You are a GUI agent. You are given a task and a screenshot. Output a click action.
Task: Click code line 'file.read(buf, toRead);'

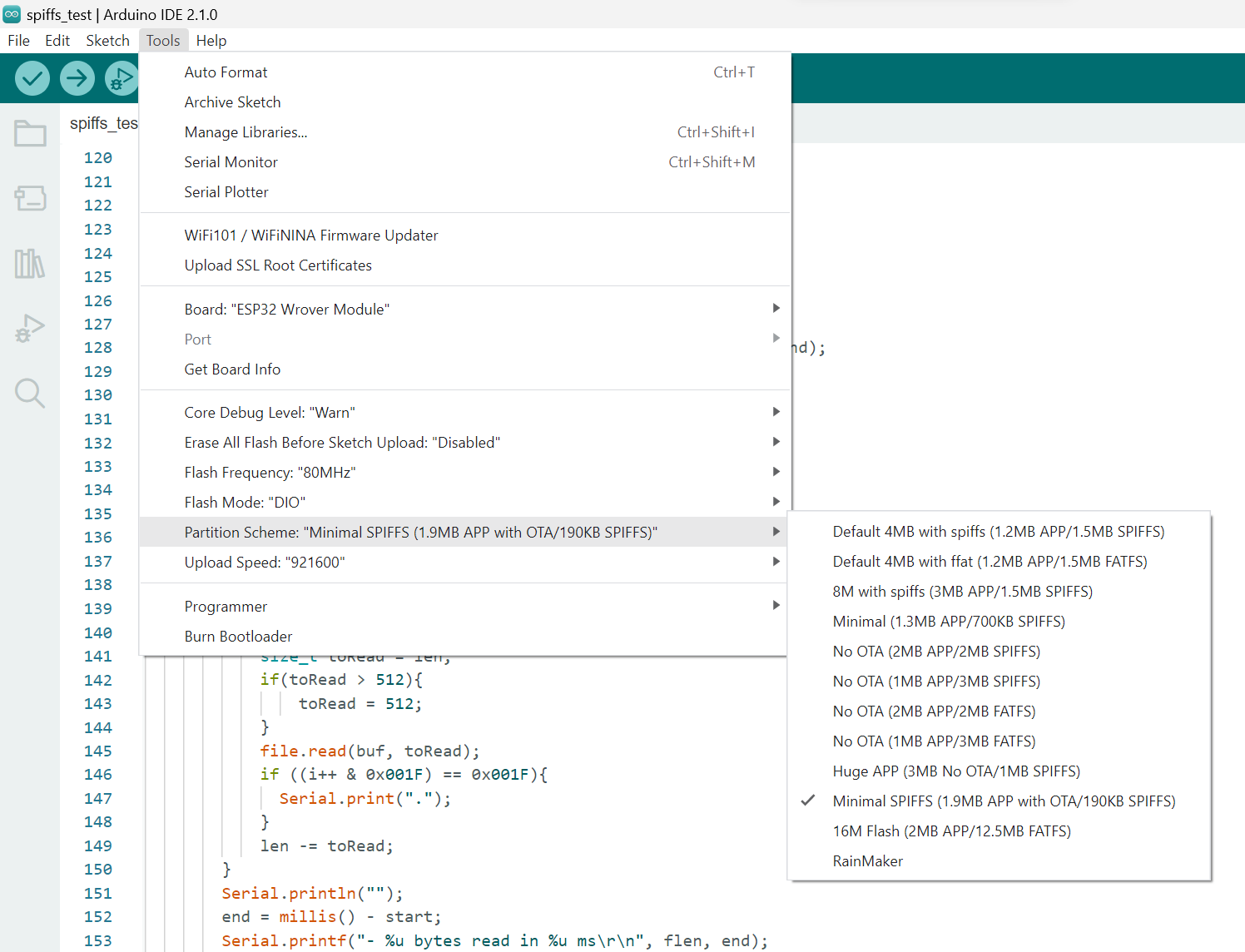coord(370,751)
